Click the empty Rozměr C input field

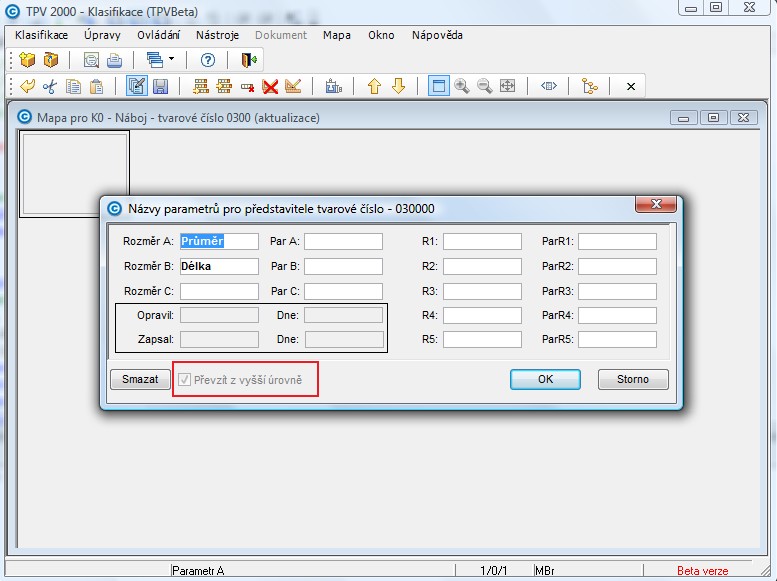tap(219, 291)
